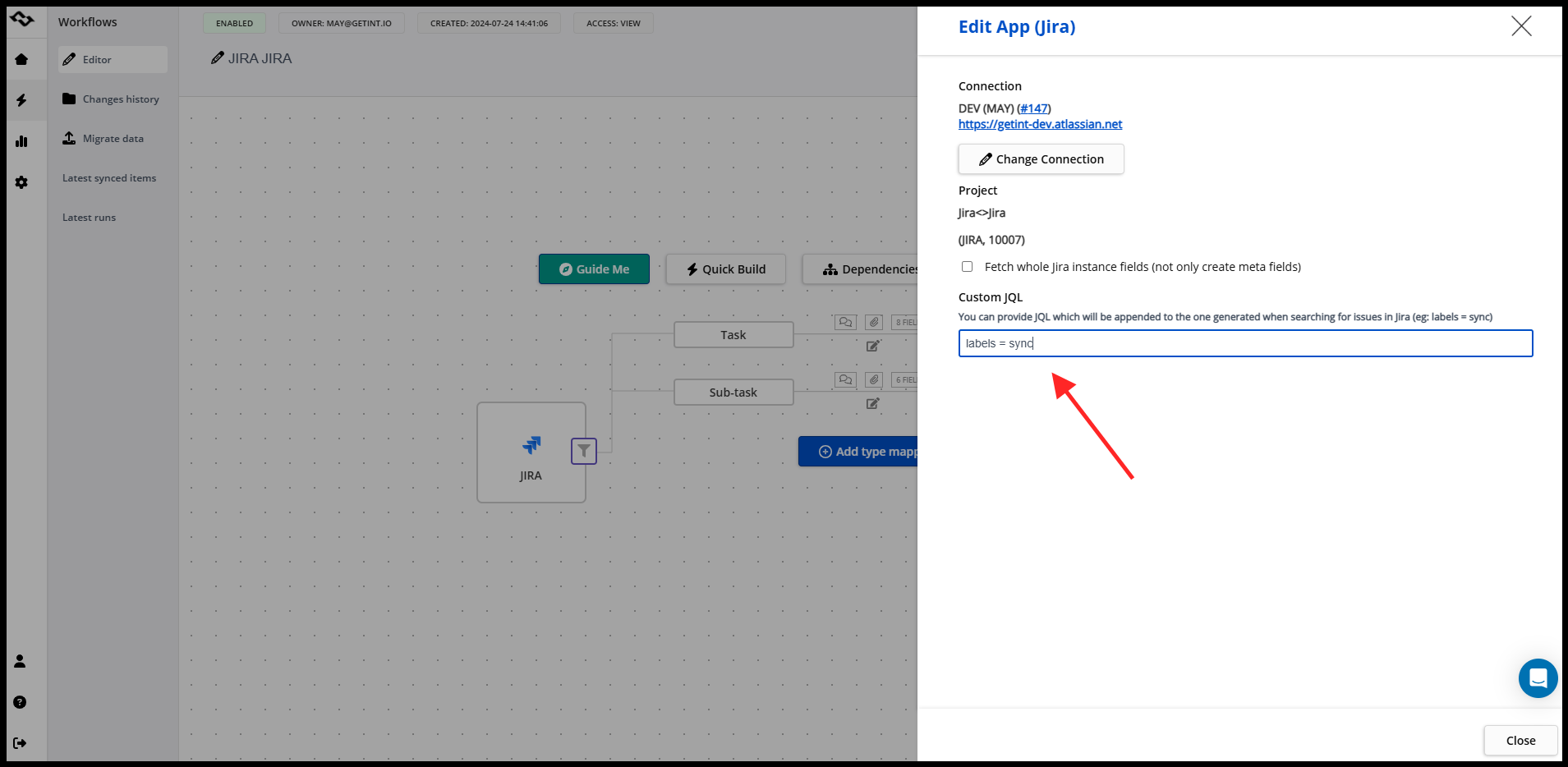Click the logout icon at bottom left
The width and height of the screenshot is (1568, 767).
pyautogui.click(x=21, y=743)
